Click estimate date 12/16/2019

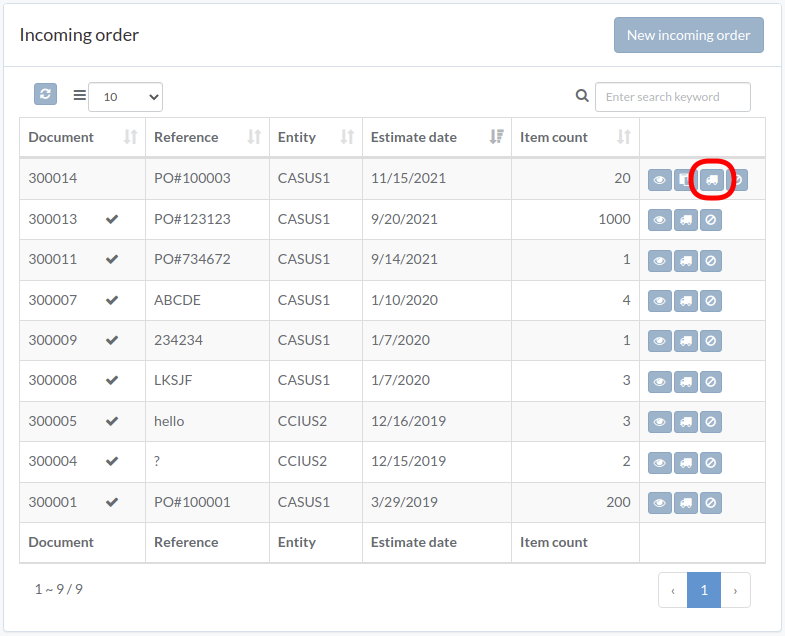click(x=408, y=422)
